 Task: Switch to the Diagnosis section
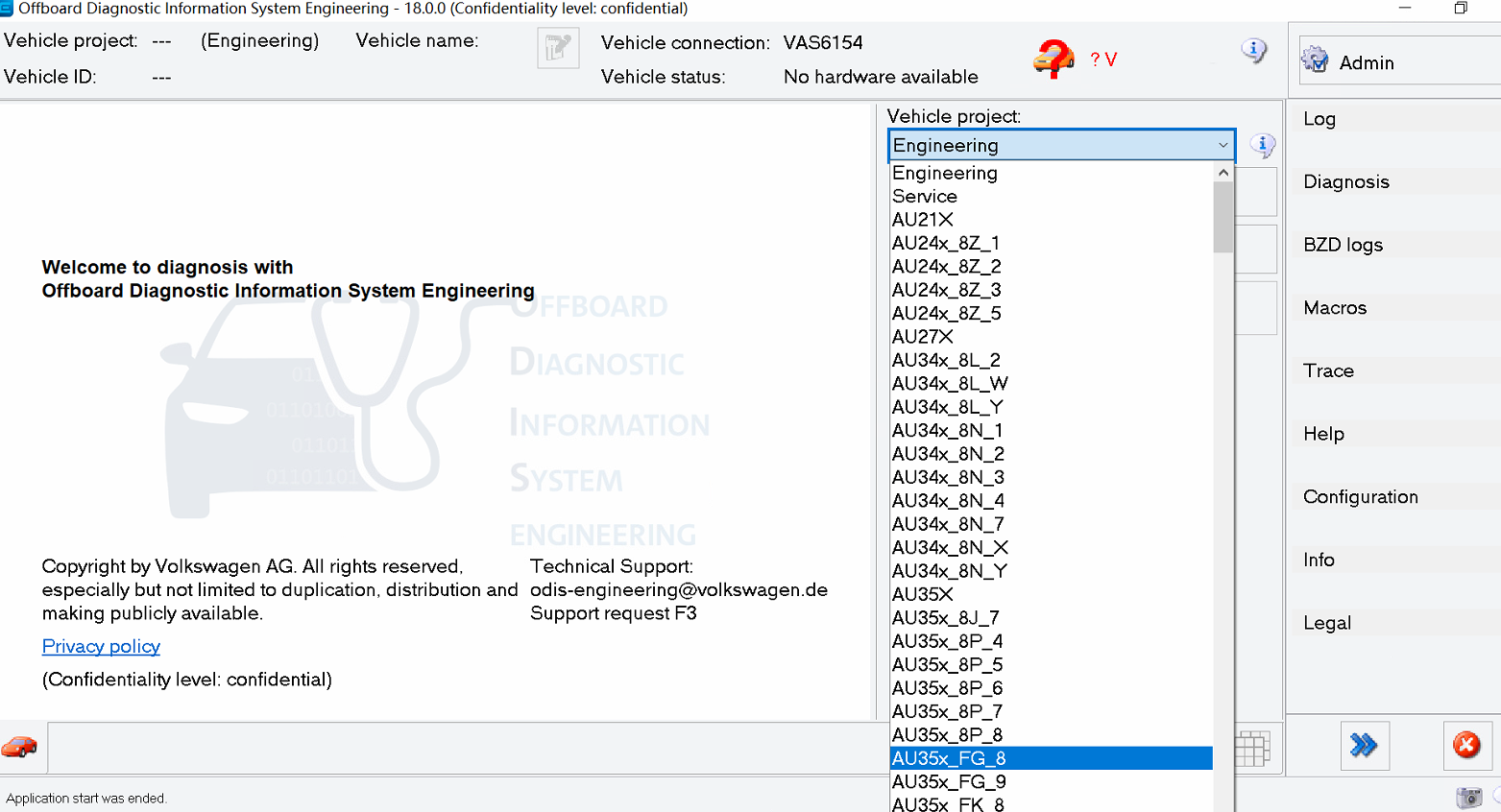(x=1346, y=181)
